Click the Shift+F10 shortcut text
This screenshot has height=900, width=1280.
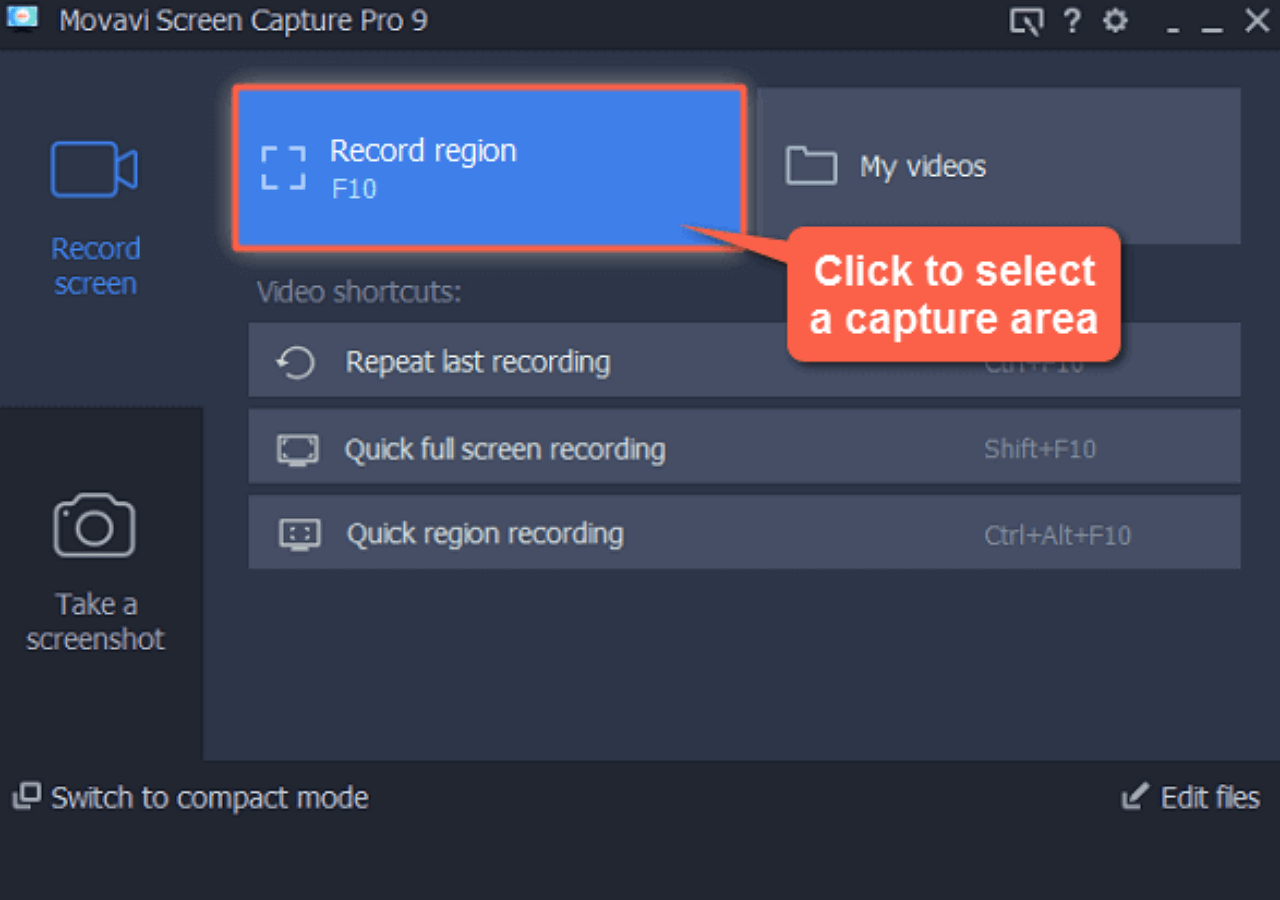tap(1040, 449)
